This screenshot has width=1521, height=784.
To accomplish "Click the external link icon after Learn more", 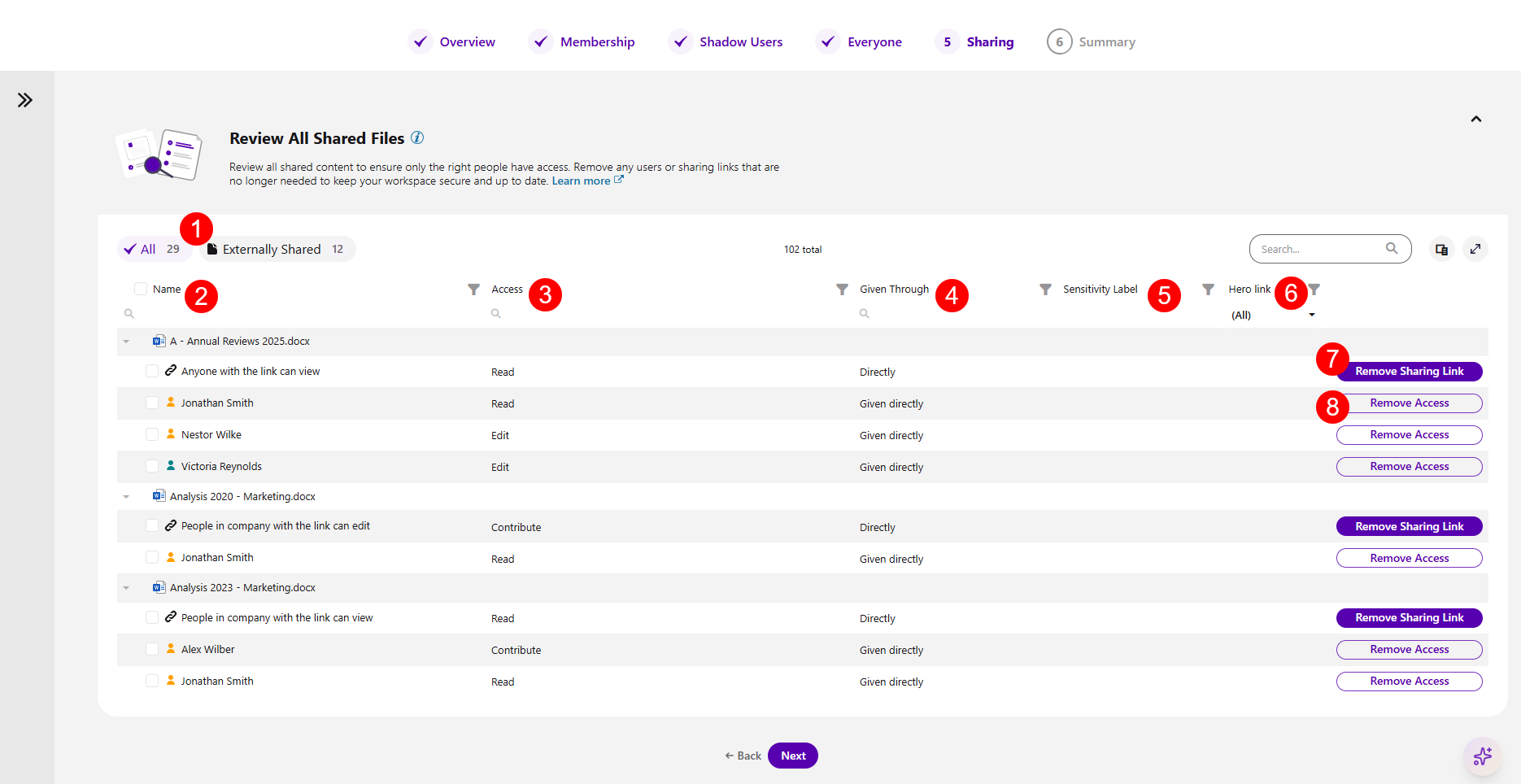I will point(619,180).
